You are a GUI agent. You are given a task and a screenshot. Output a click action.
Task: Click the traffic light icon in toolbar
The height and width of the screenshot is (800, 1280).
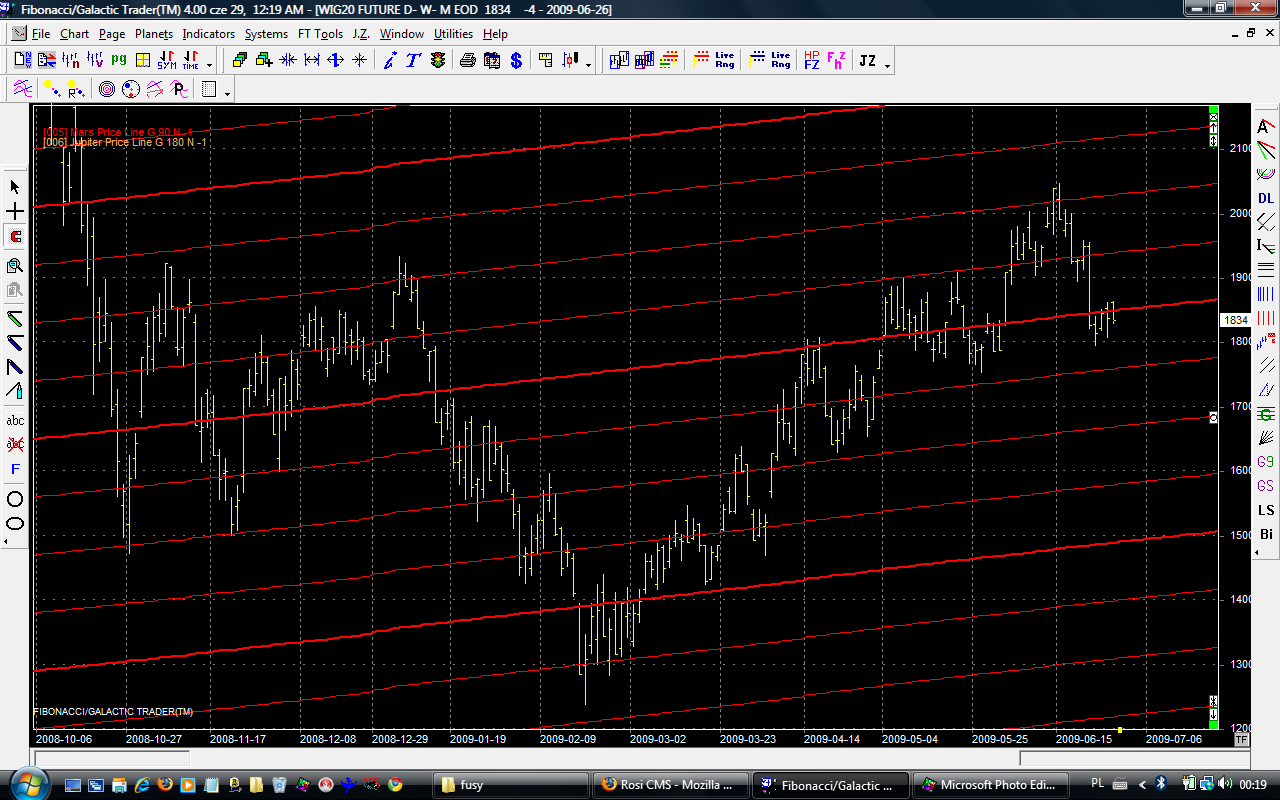pyautogui.click(x=438, y=60)
